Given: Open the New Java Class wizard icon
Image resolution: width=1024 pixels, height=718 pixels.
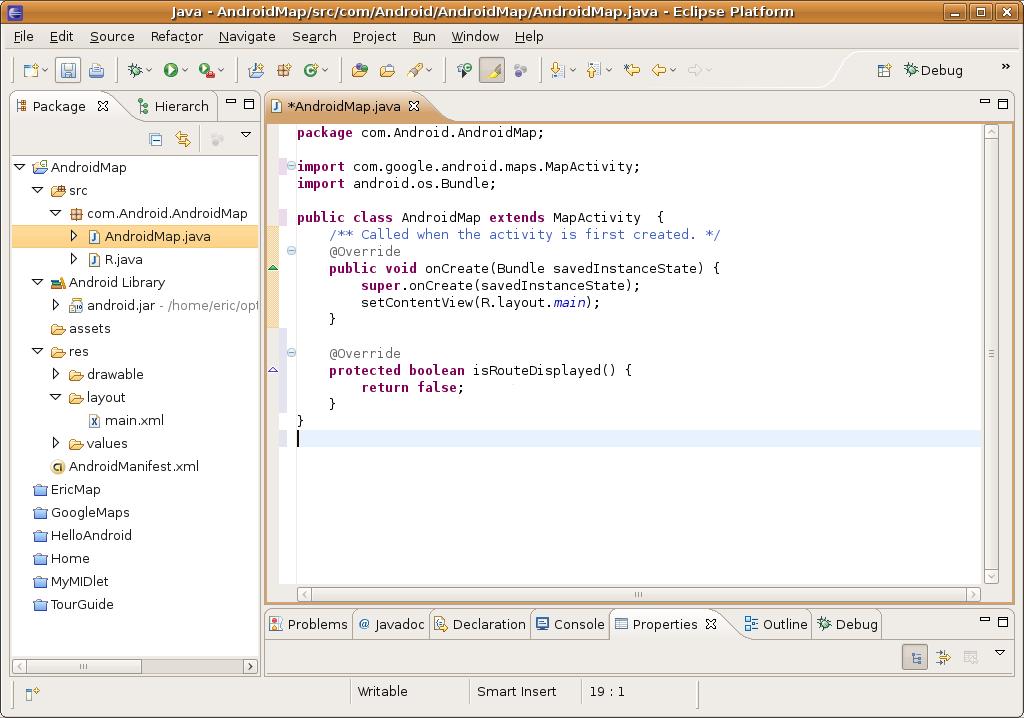Looking at the screenshot, I should point(312,70).
